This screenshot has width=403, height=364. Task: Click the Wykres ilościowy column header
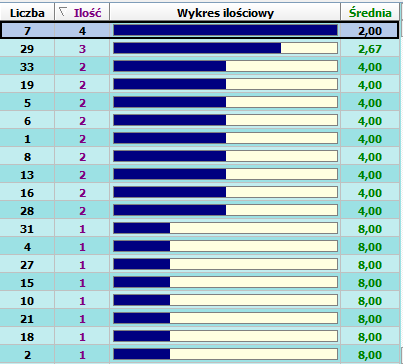(225, 13)
